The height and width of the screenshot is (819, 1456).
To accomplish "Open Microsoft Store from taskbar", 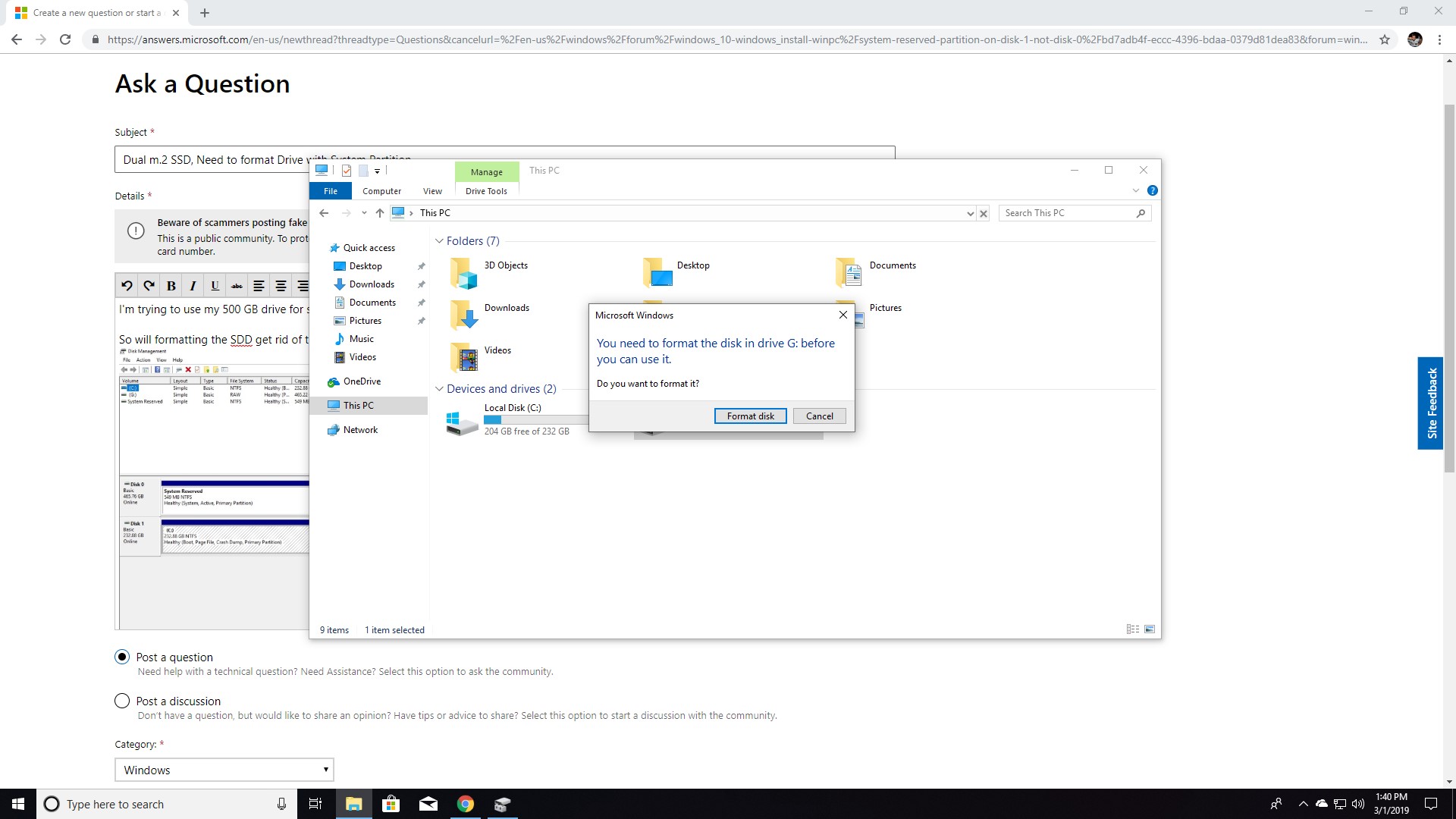I will (x=391, y=804).
